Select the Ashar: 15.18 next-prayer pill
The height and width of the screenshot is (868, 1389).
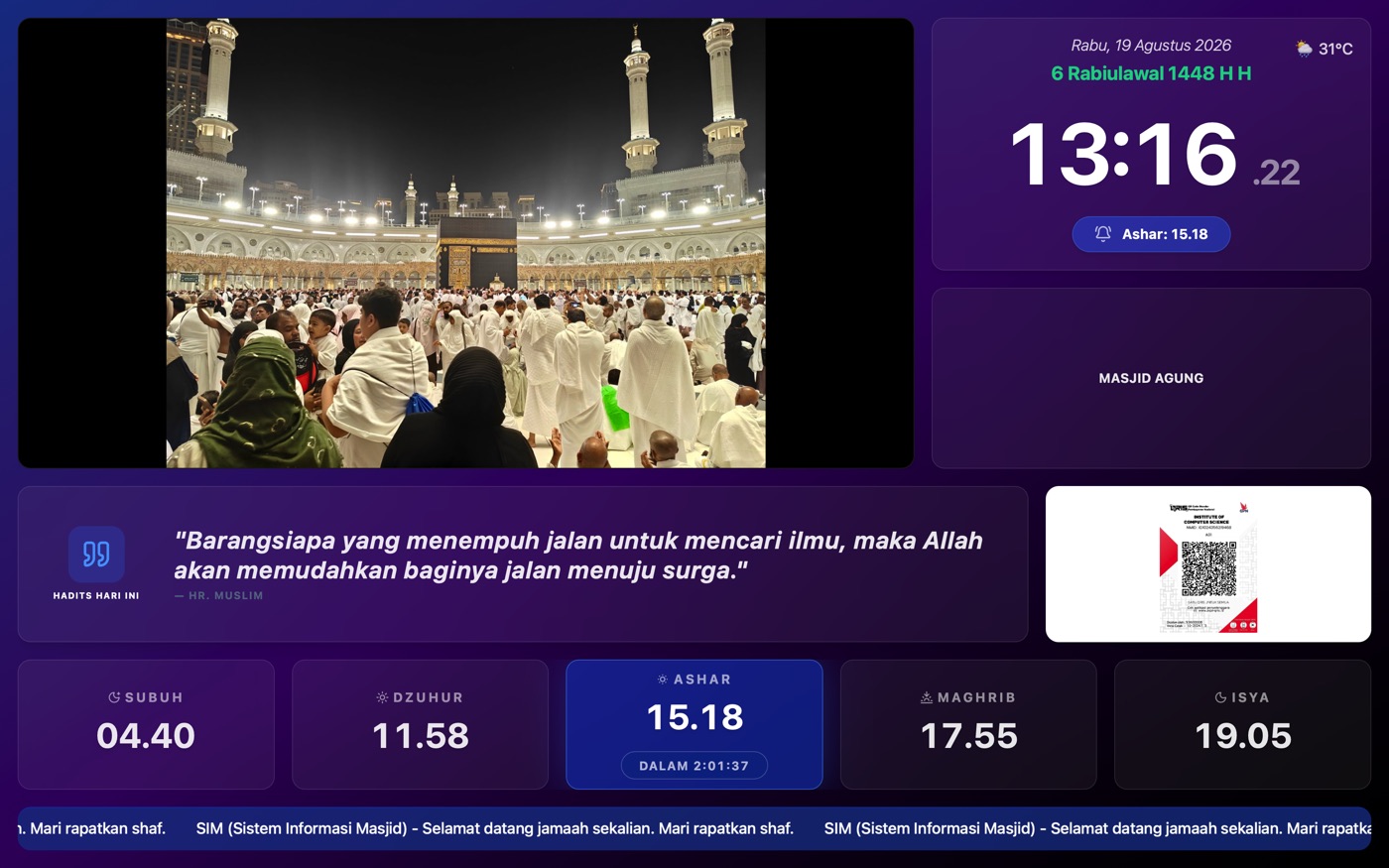1151,234
